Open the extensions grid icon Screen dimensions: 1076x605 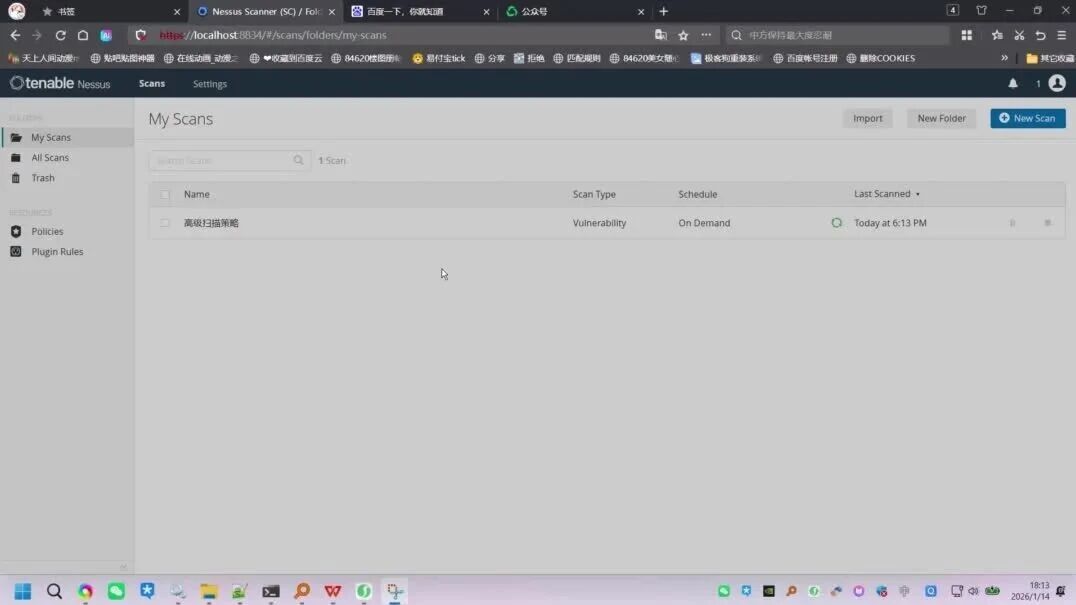966,35
